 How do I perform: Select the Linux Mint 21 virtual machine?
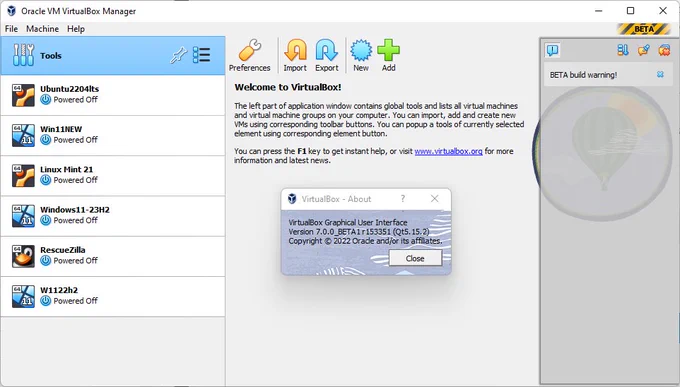113,176
